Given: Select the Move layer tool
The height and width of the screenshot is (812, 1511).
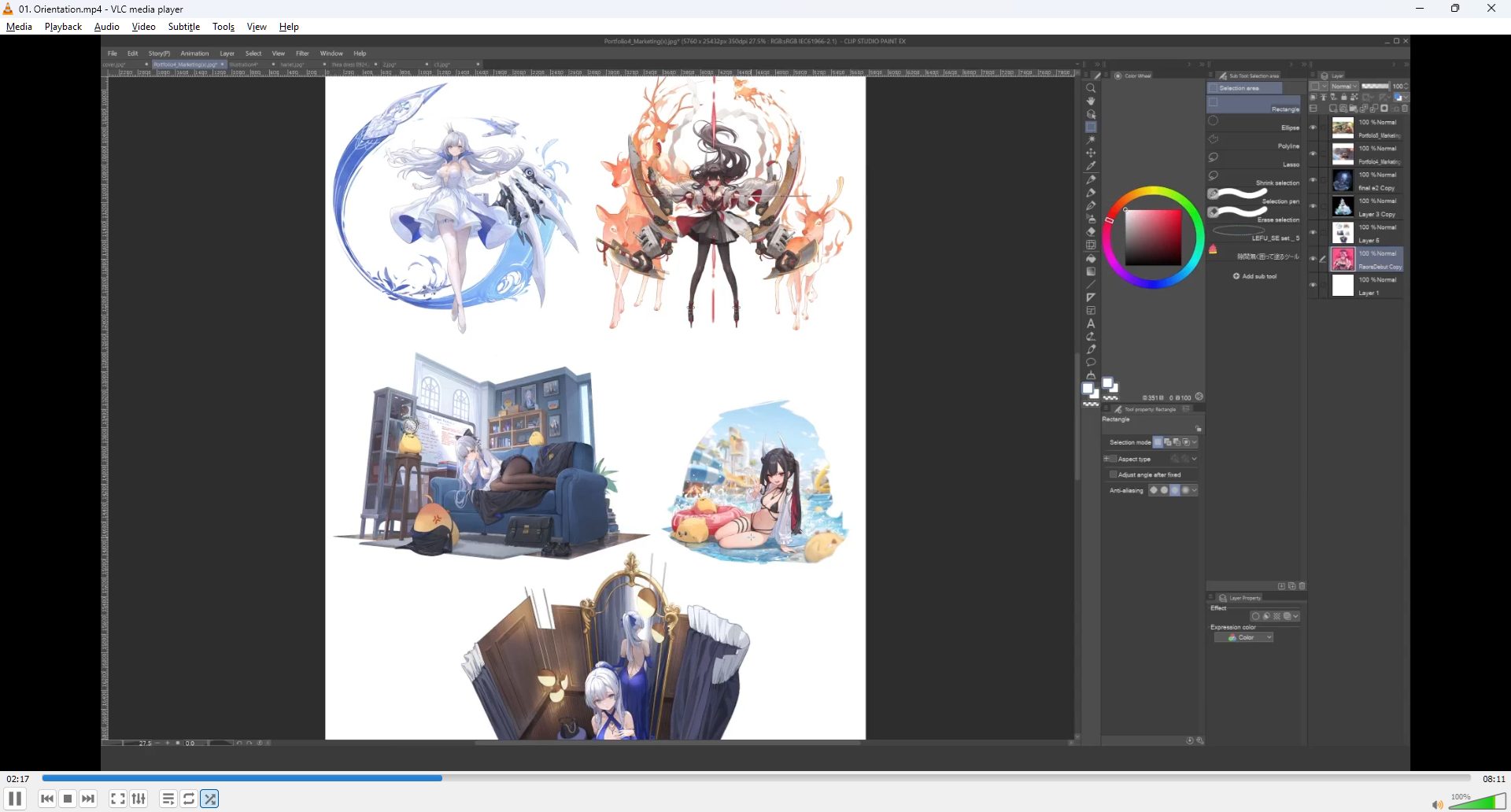Looking at the screenshot, I should pyautogui.click(x=1091, y=153).
